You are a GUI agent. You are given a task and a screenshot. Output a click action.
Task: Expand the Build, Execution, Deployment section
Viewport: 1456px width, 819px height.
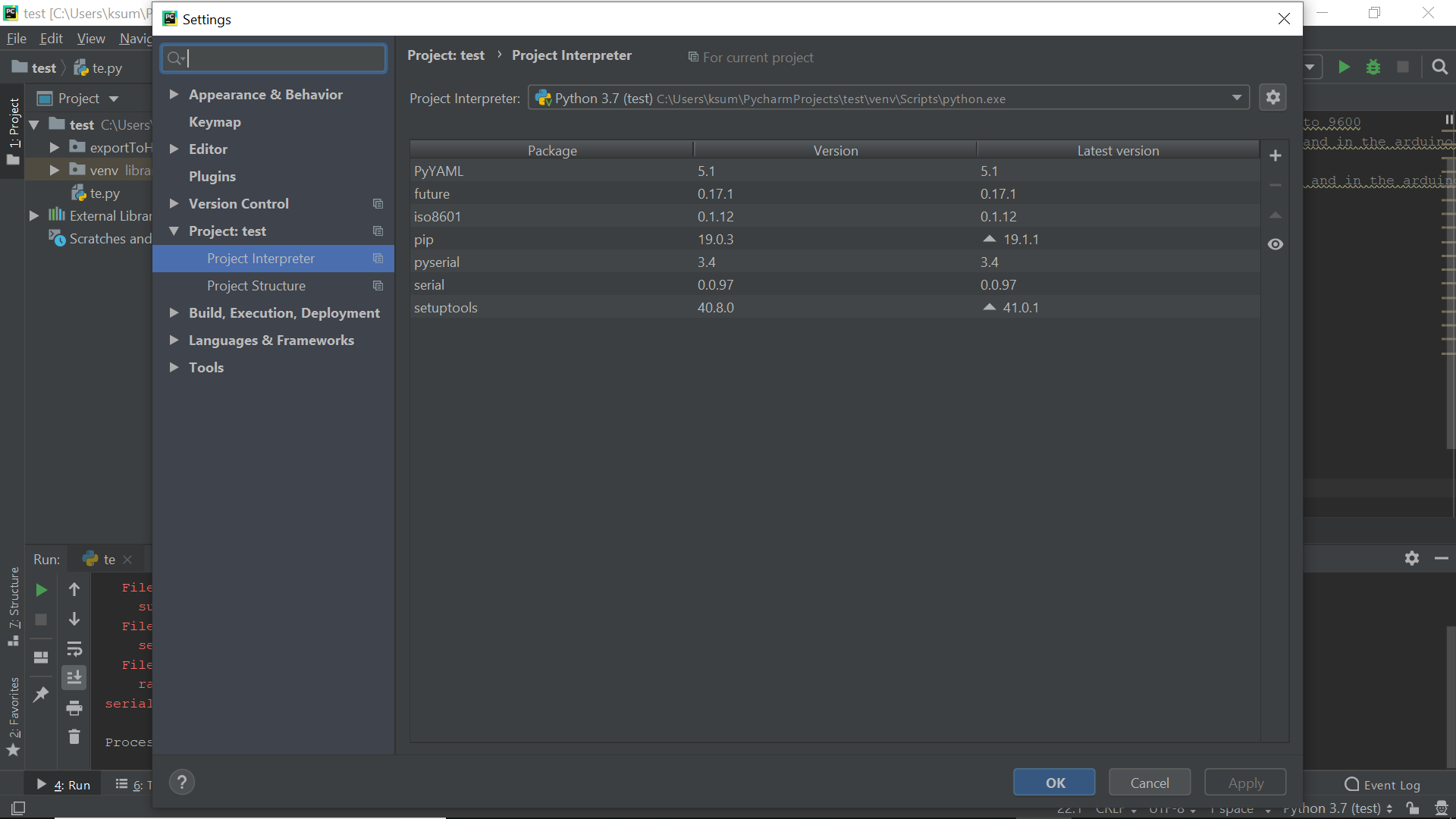pyautogui.click(x=174, y=313)
